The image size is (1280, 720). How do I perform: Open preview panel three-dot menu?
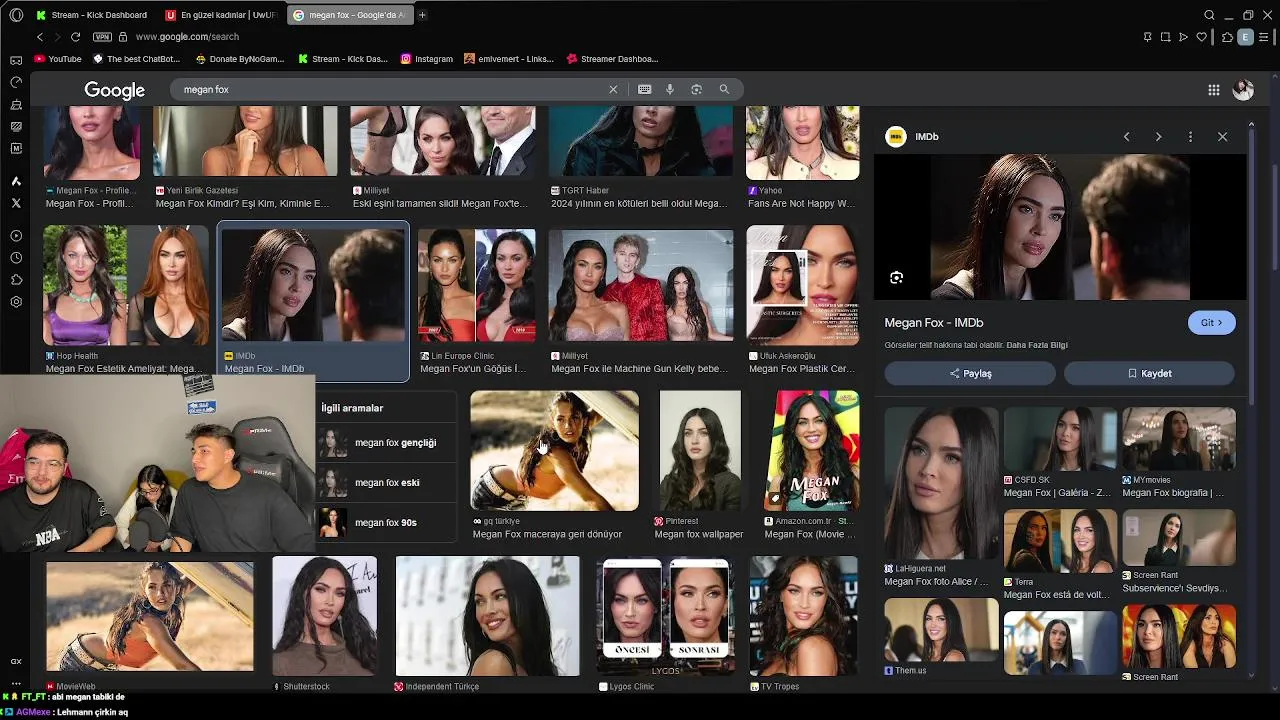tap(1190, 137)
